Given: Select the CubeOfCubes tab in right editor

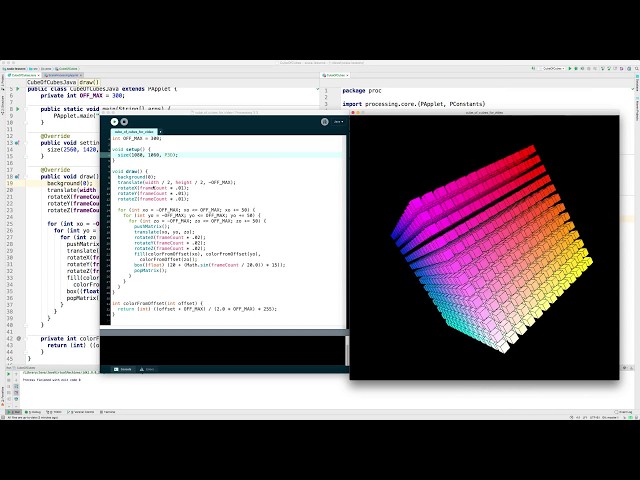Looking at the screenshot, I should click(335, 76).
